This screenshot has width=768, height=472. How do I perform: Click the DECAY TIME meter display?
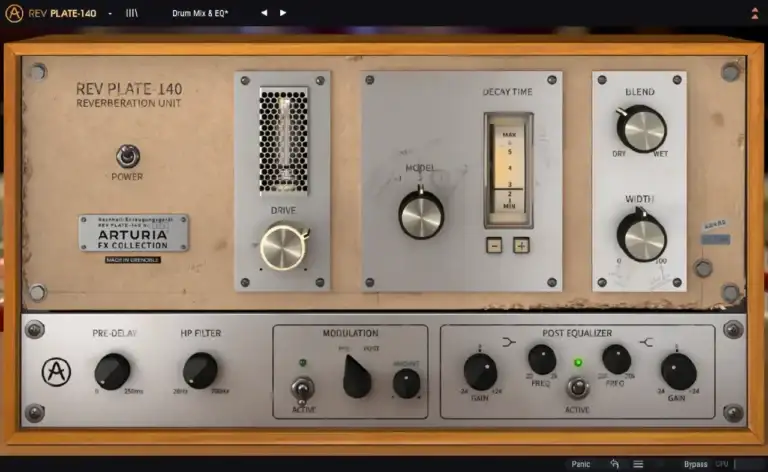point(508,170)
